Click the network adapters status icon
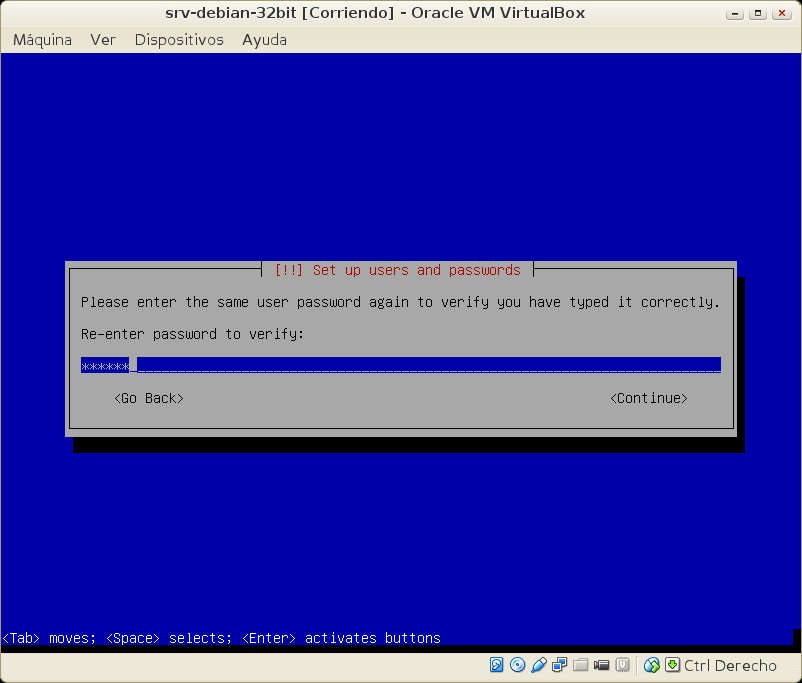This screenshot has height=683, width=802. [559, 665]
